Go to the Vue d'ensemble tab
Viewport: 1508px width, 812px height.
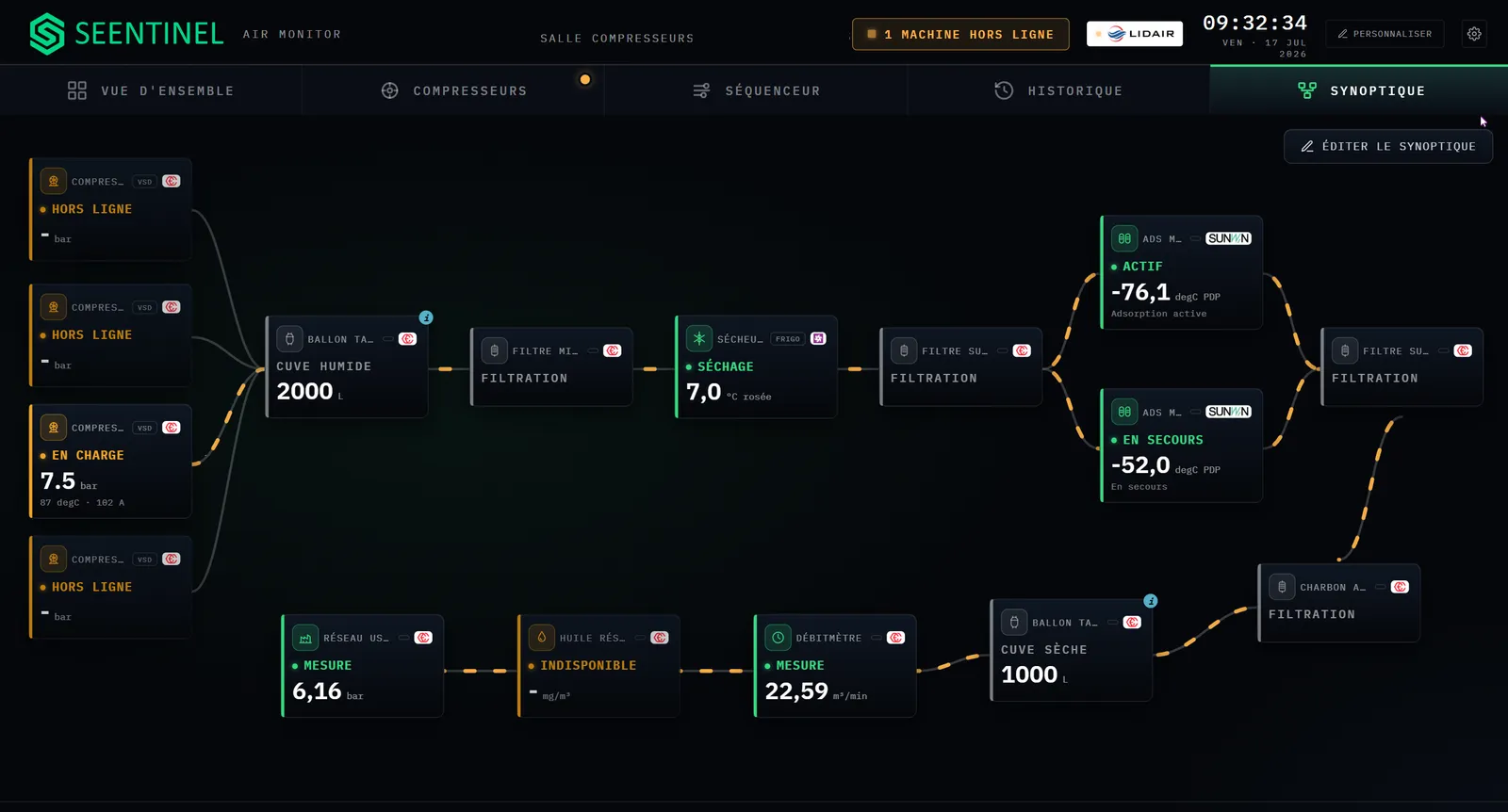(x=151, y=90)
